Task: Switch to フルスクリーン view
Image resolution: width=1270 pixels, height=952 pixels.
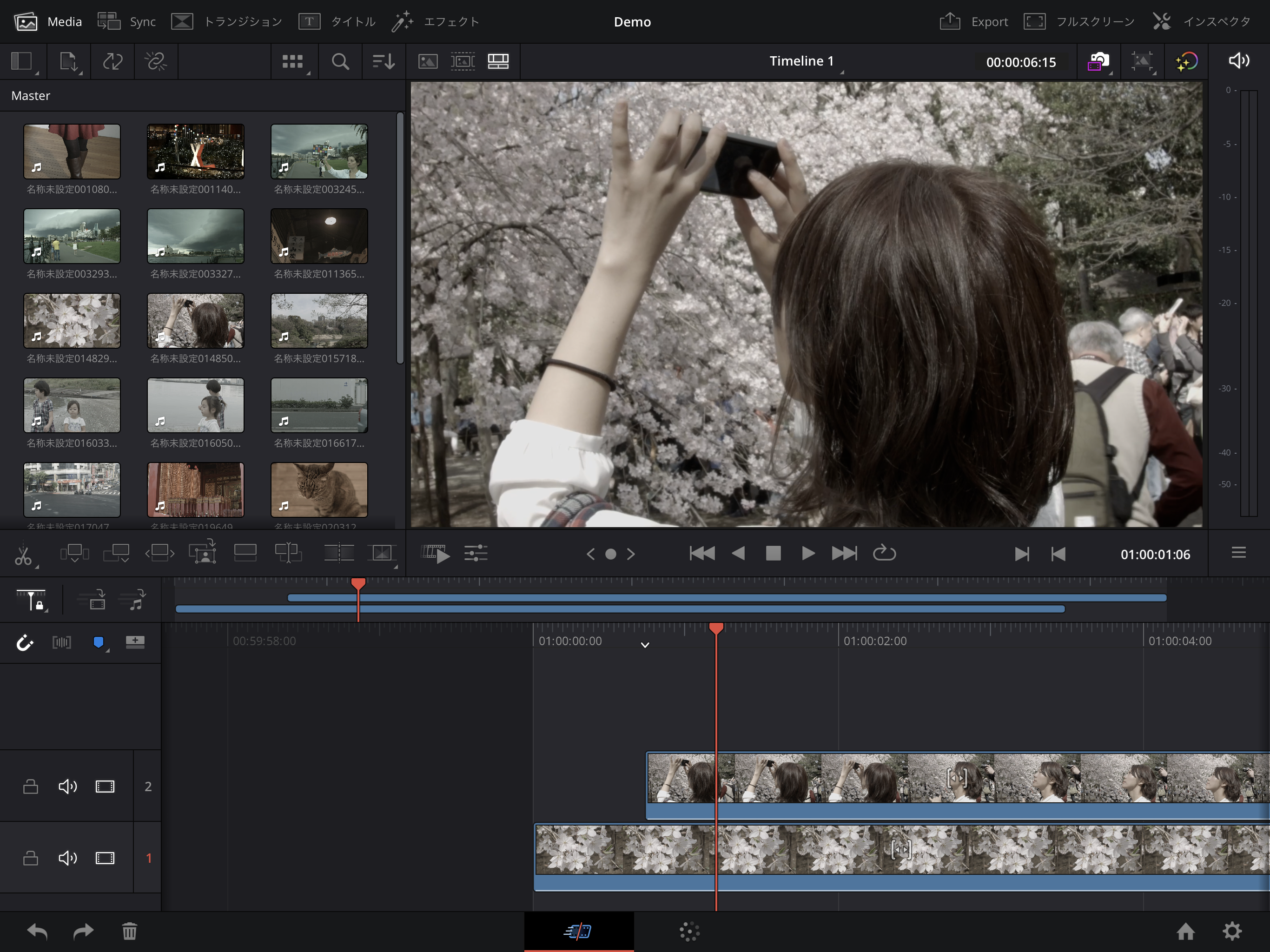Action: (x=1079, y=22)
